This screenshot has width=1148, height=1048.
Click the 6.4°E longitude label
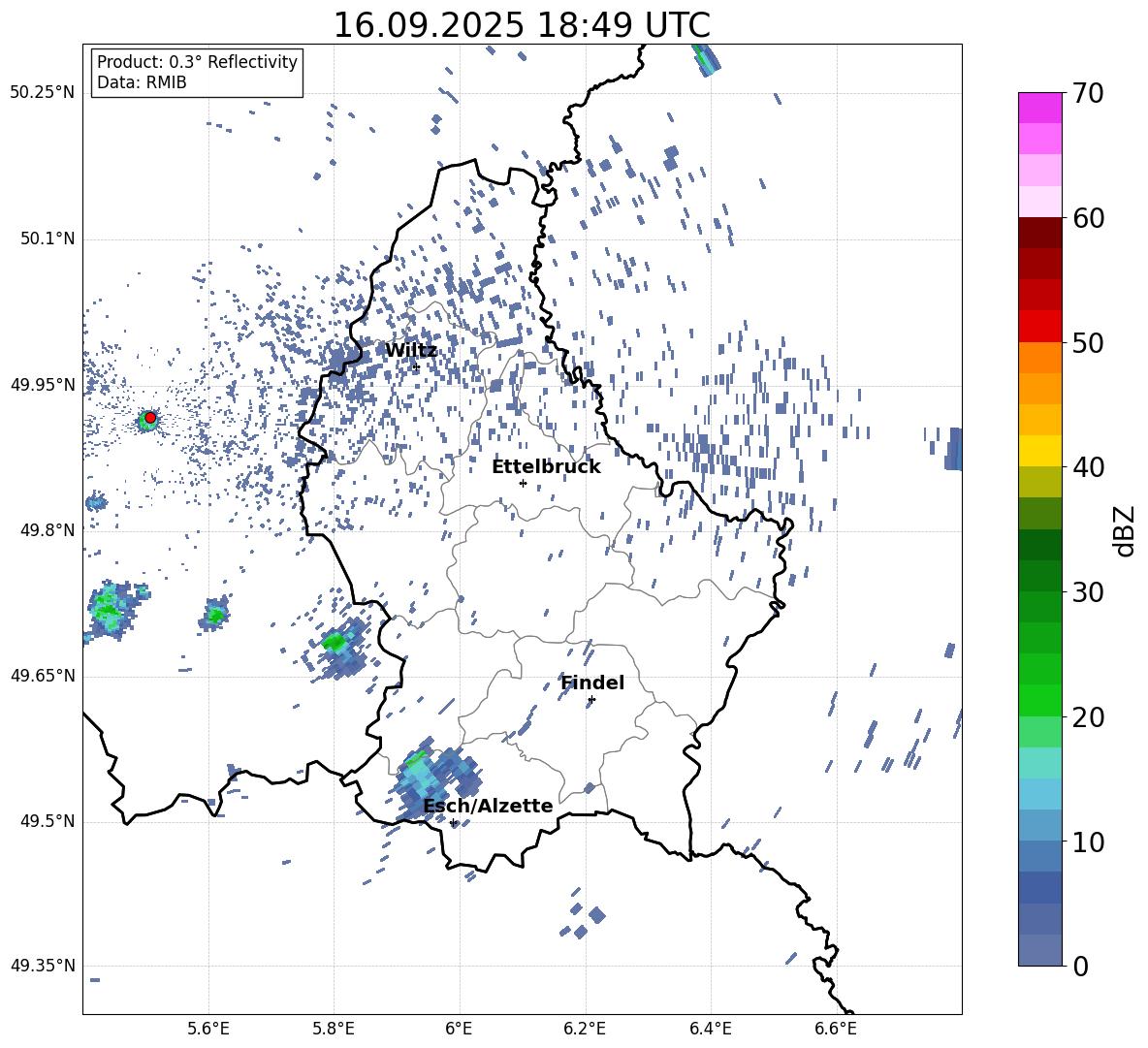point(710,1030)
